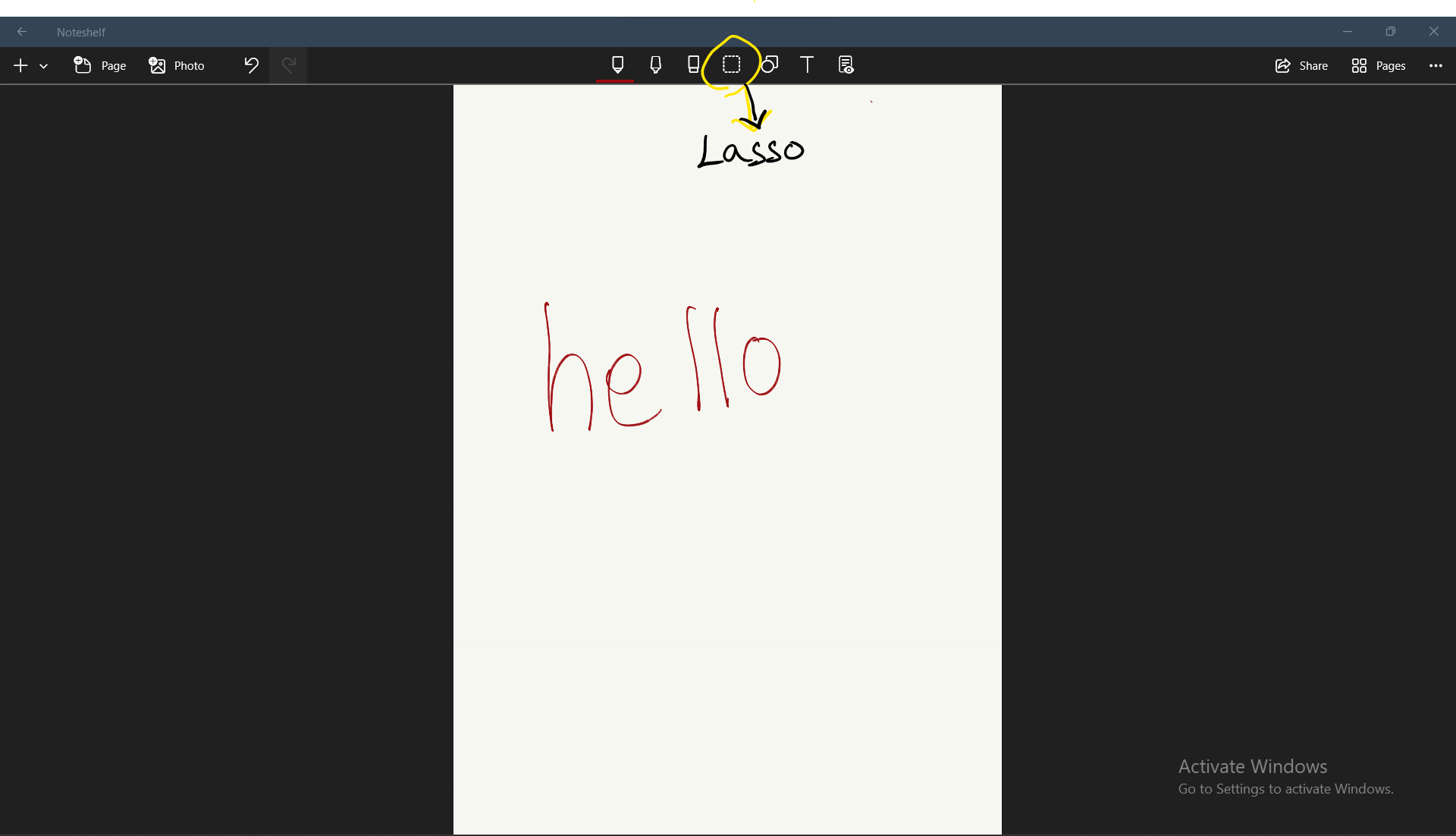Select the Highlighter tool
The image size is (1456, 836).
coord(656,64)
